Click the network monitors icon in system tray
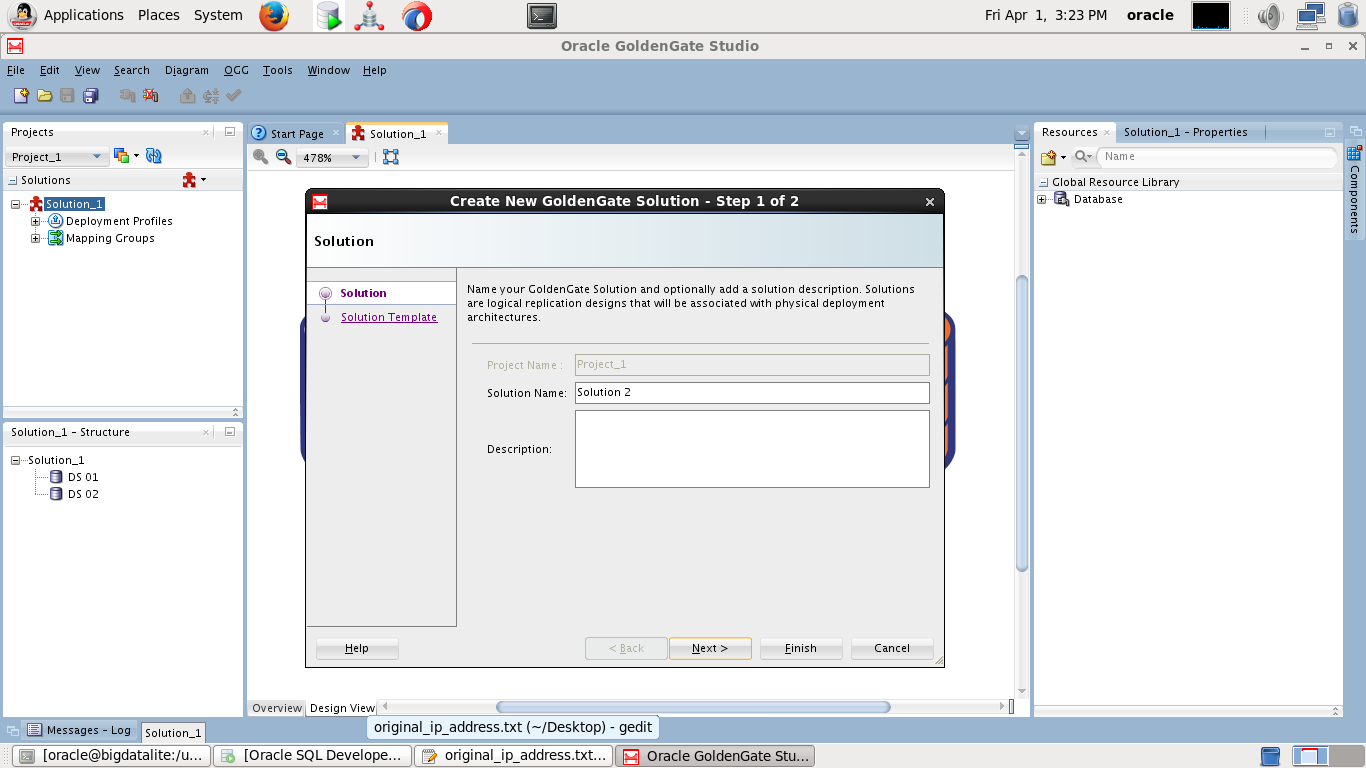Screen dimensions: 1366x768 [1311, 15]
